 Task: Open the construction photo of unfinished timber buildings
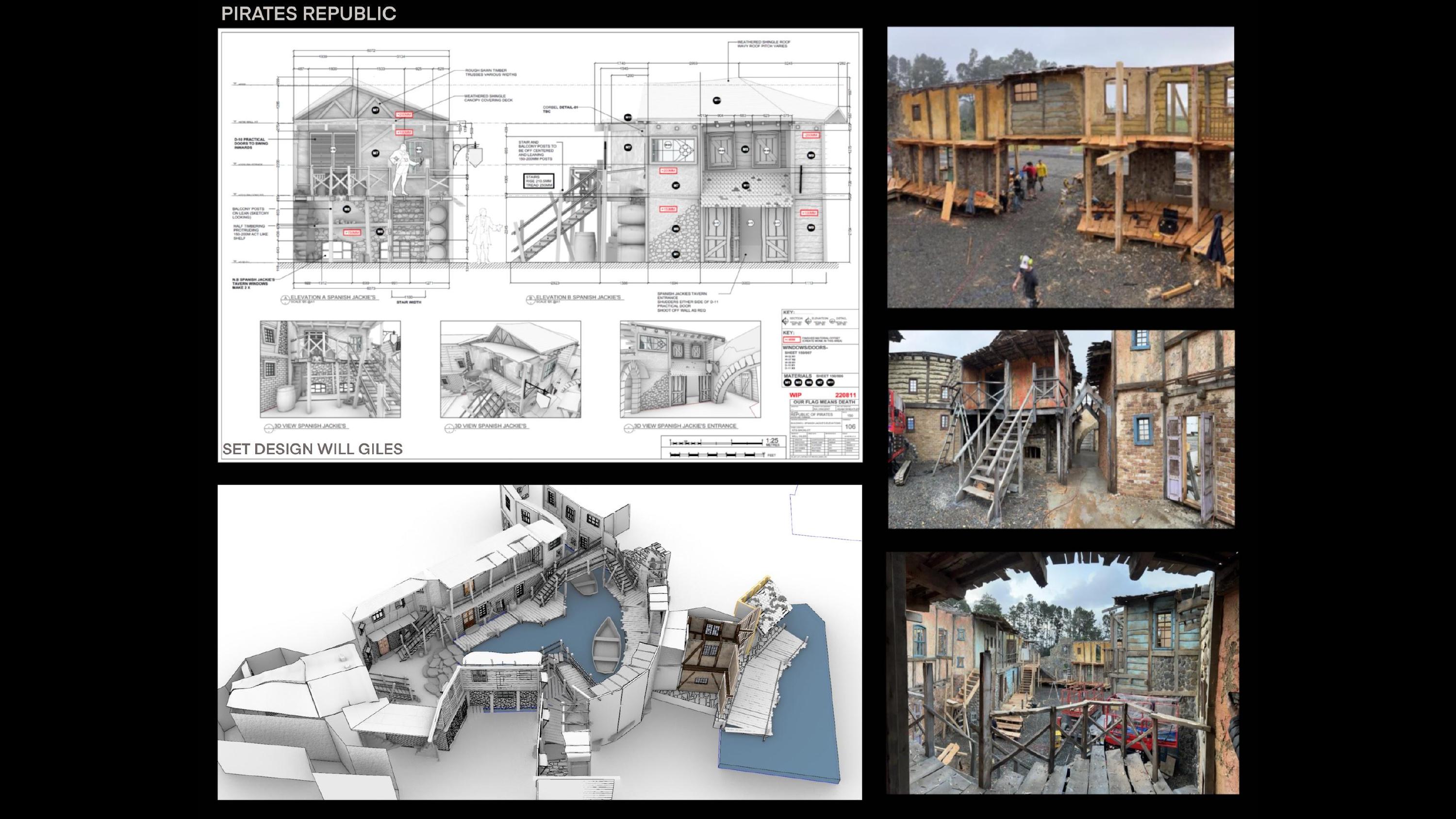coord(1060,167)
